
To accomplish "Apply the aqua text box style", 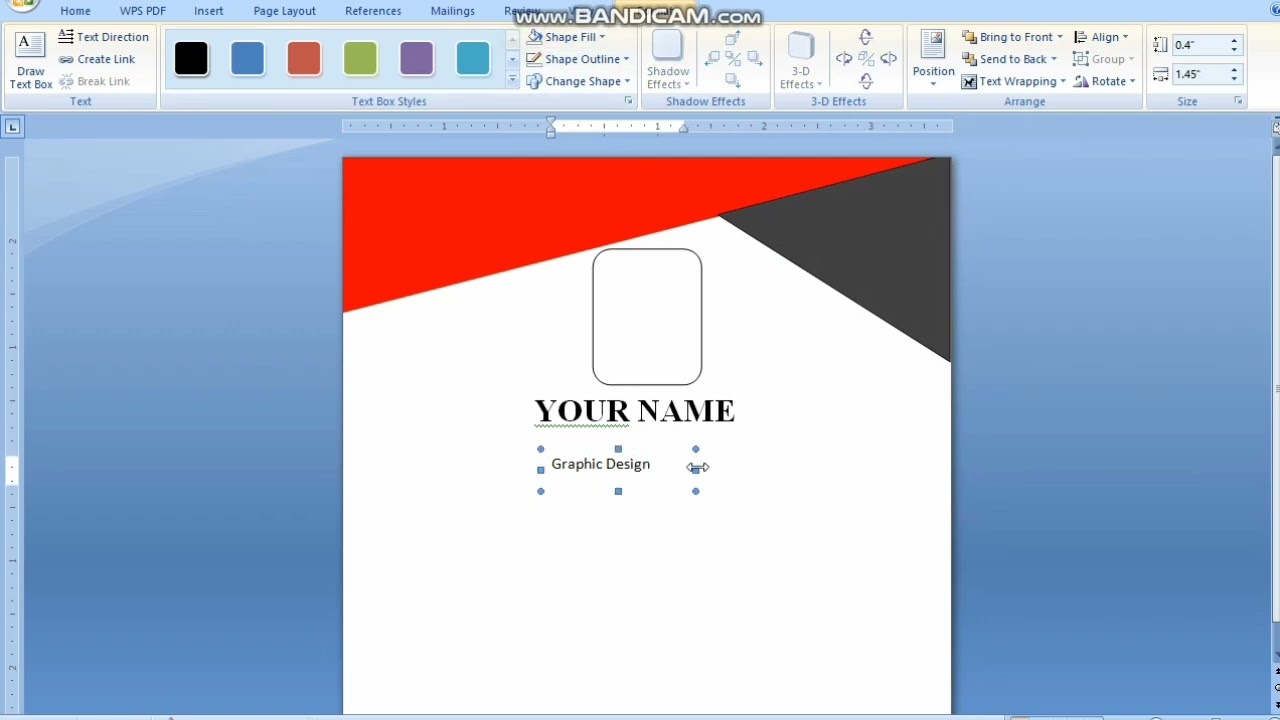I will (473, 59).
